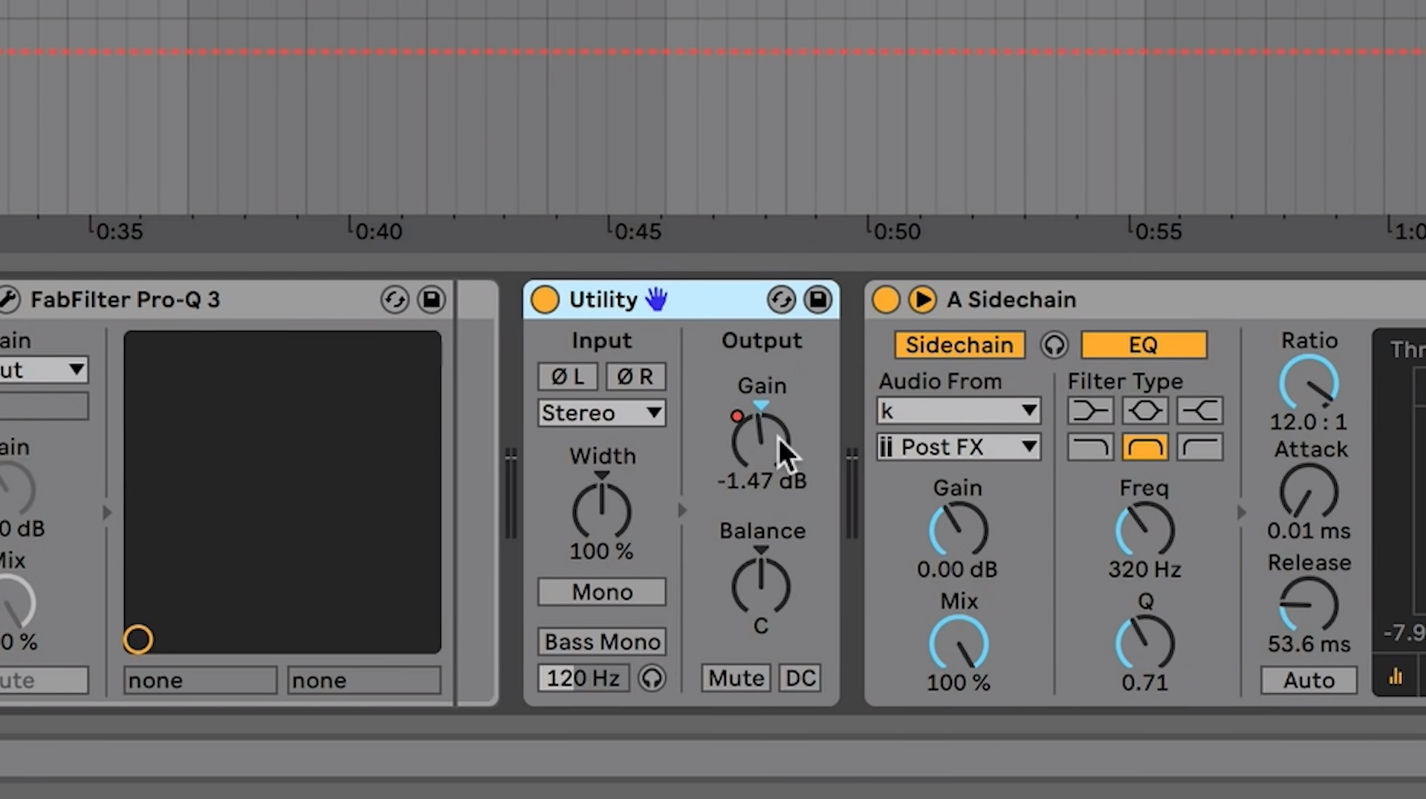Viewport: 1426px width, 799px height.
Task: Click the sidechain Mix knob
Action: tap(958, 643)
